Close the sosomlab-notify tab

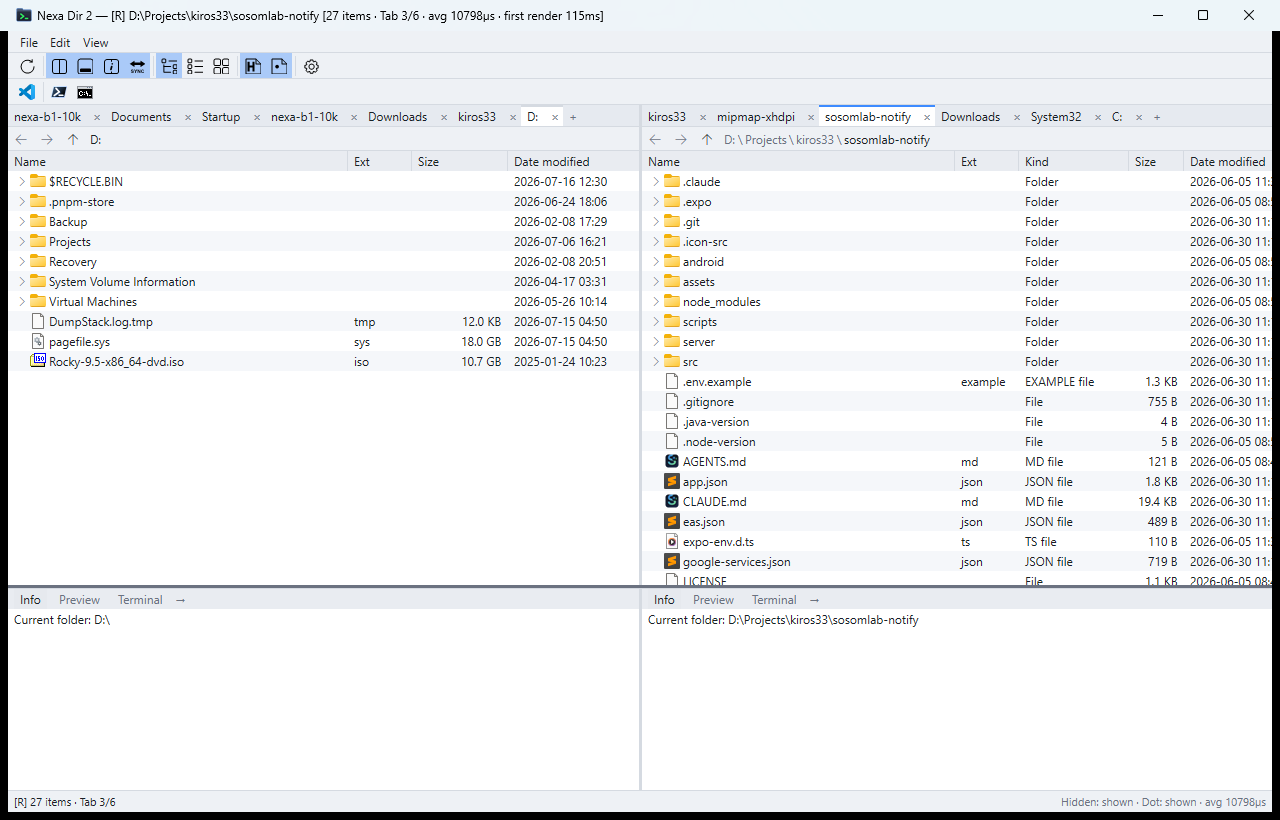[x=927, y=117]
